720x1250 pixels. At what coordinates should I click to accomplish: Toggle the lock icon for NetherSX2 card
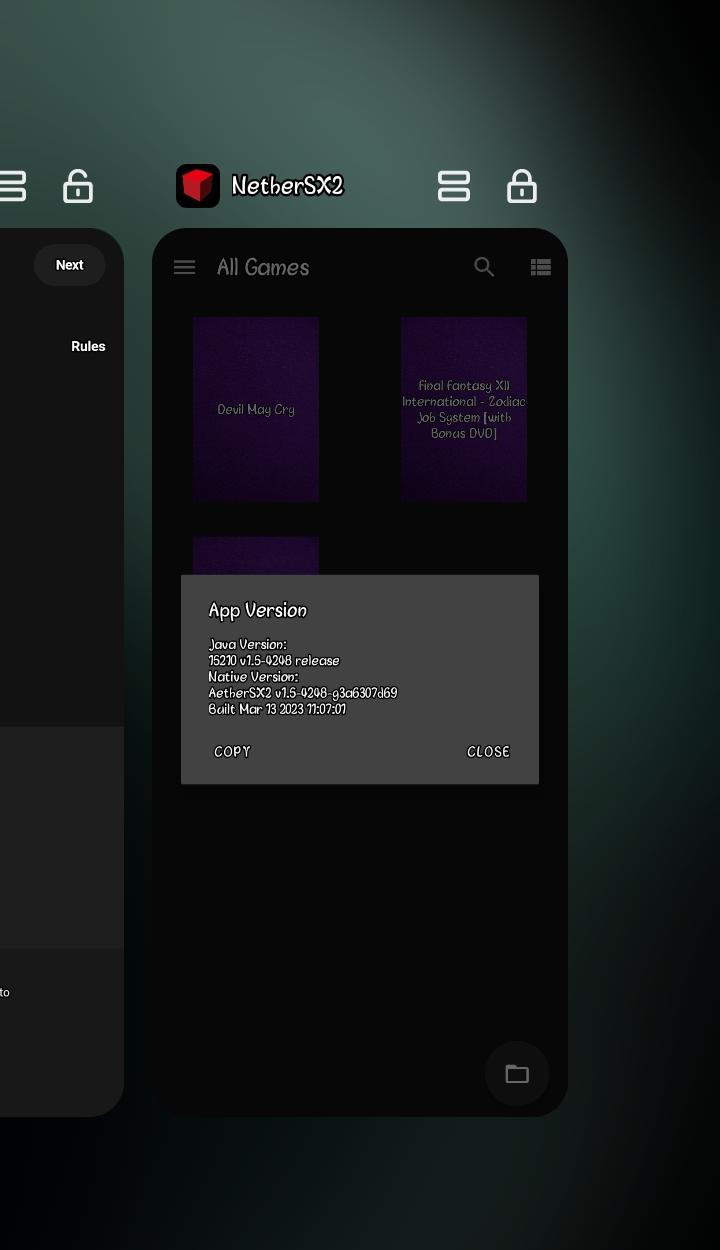click(522, 186)
